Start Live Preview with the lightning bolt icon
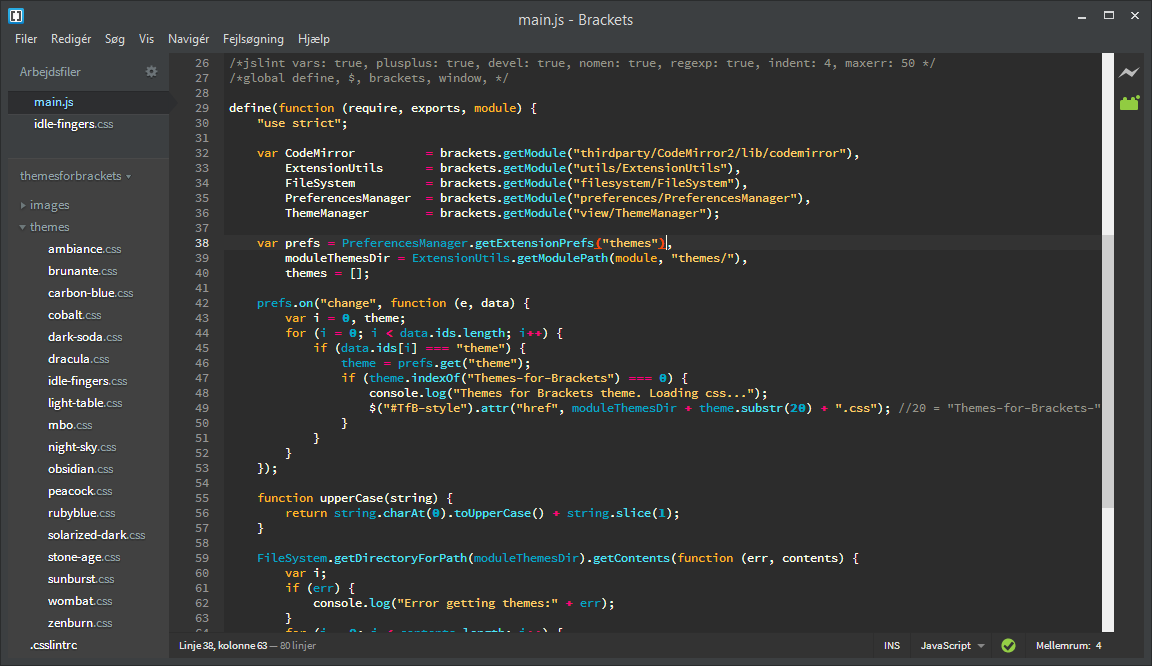The height and width of the screenshot is (666, 1152). [x=1129, y=73]
